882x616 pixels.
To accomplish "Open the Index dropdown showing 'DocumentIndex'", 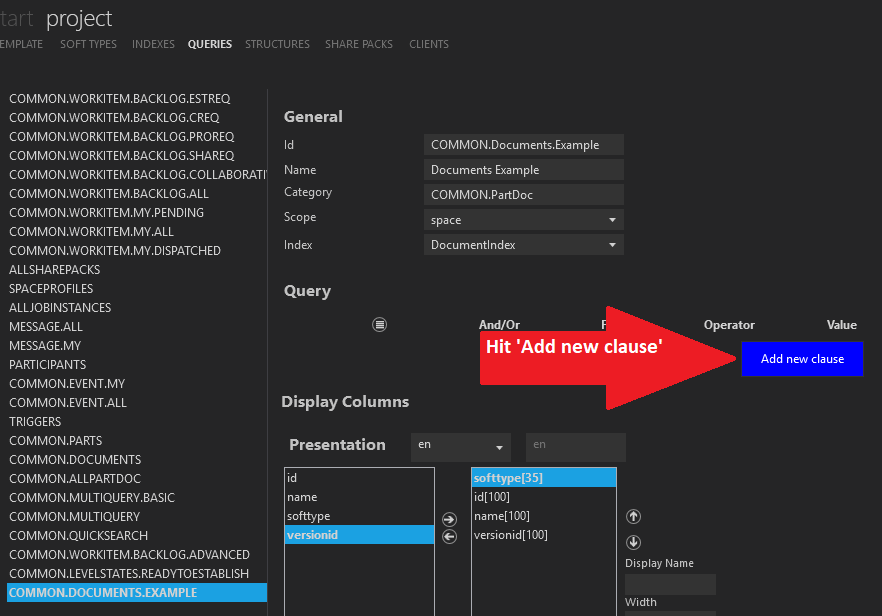I will (523, 244).
